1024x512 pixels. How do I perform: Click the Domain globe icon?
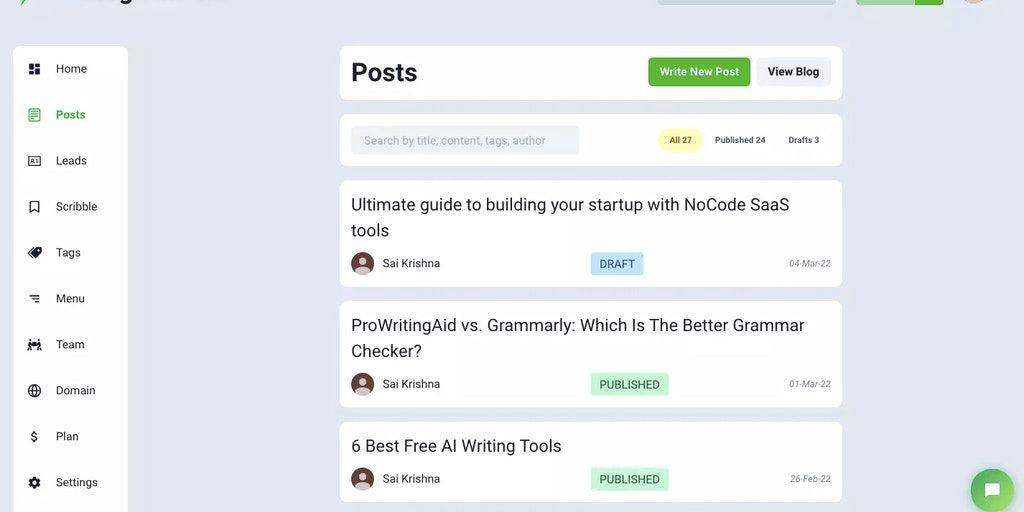(35, 391)
